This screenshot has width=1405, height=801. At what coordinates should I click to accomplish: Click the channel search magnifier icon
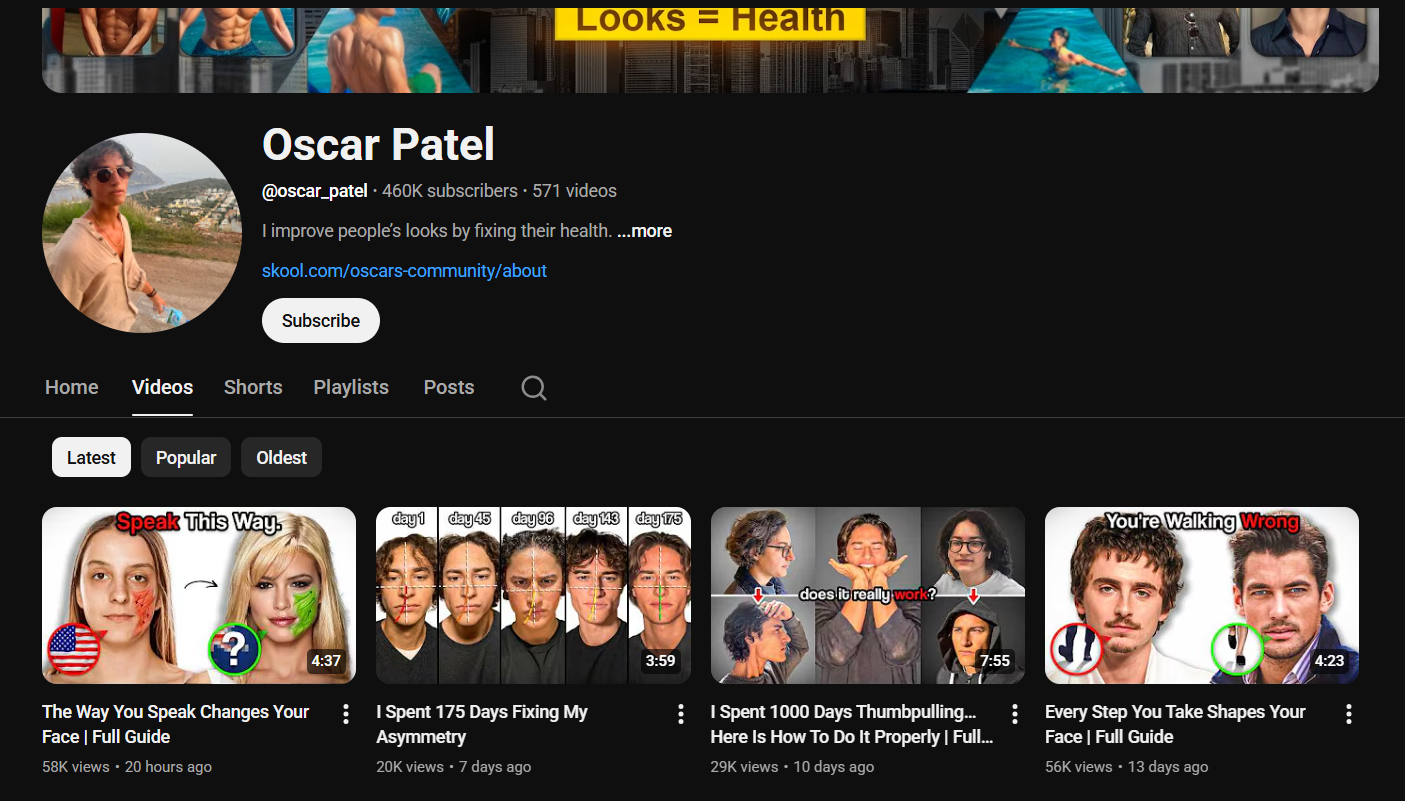point(534,388)
